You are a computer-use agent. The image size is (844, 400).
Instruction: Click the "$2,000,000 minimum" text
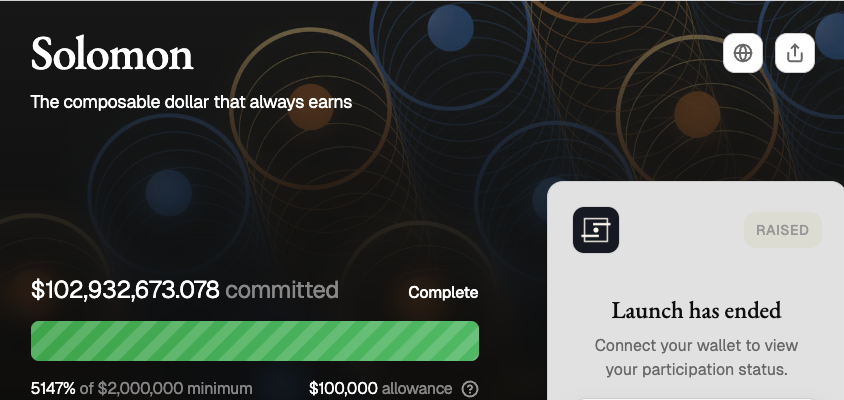[x=175, y=388]
